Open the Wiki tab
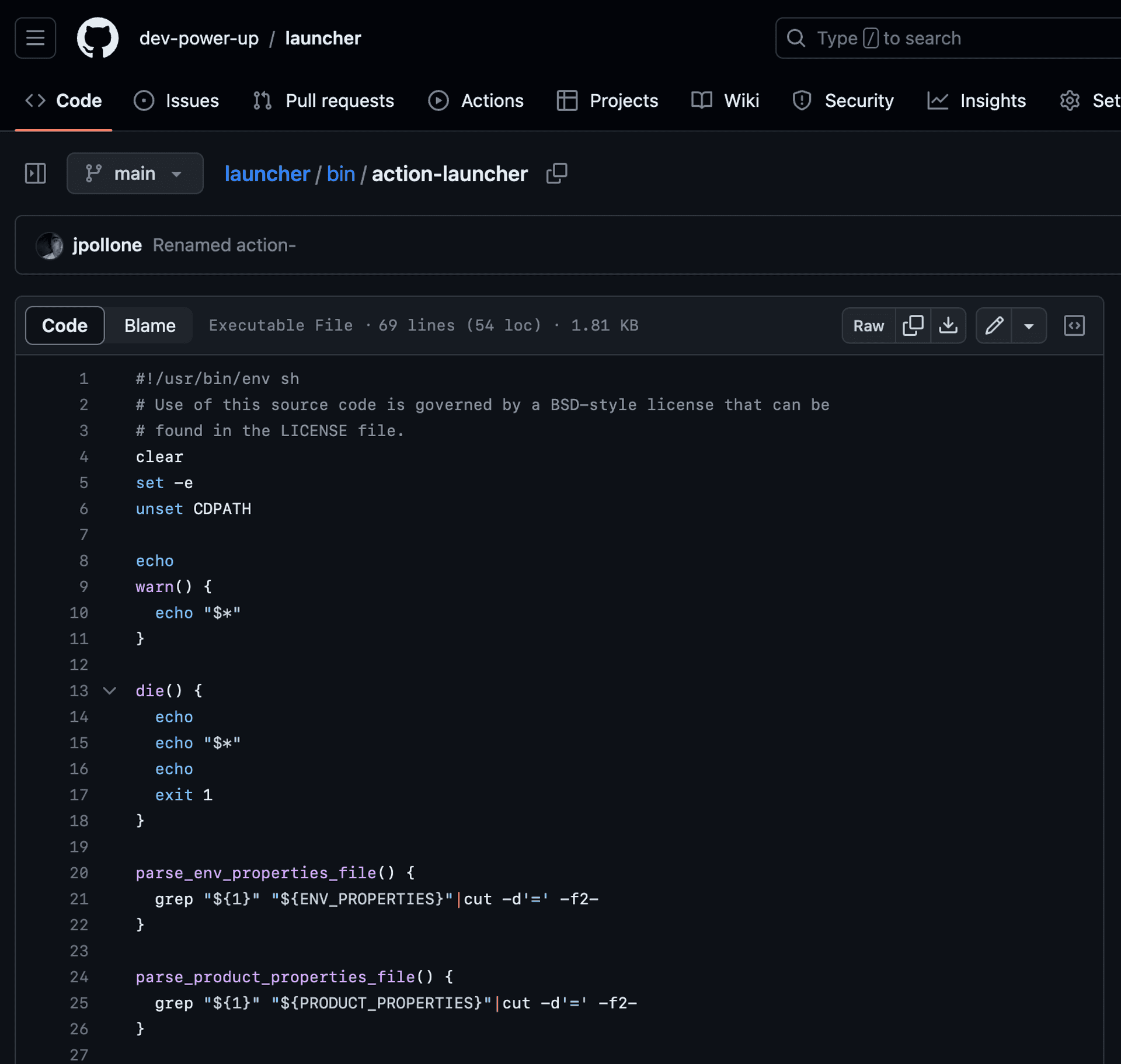1121x1064 pixels. pyautogui.click(x=725, y=100)
